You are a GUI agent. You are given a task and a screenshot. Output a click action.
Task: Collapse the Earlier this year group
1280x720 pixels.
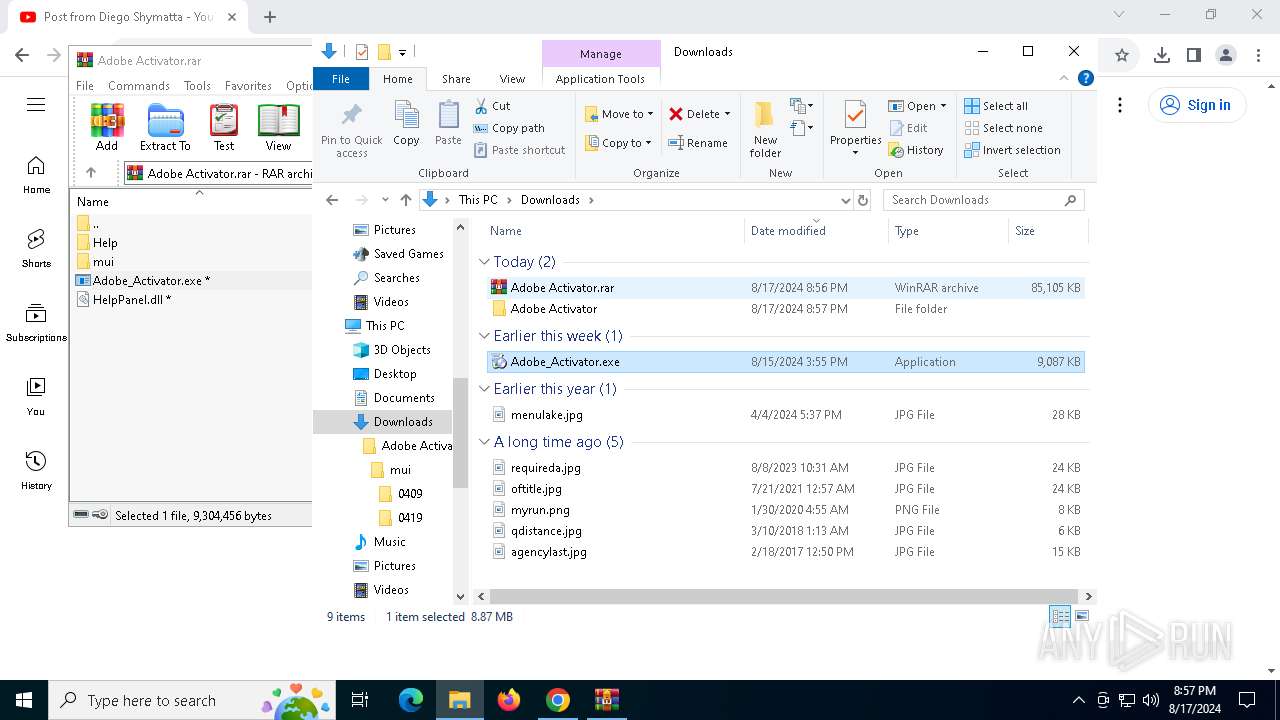[485, 389]
